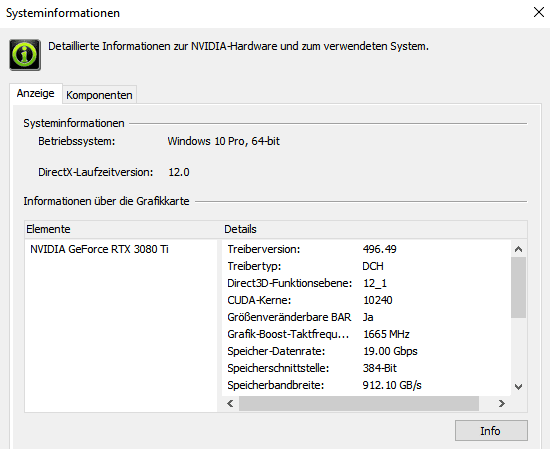
Task: Switch to the Komponenten tab
Action: 99,95
